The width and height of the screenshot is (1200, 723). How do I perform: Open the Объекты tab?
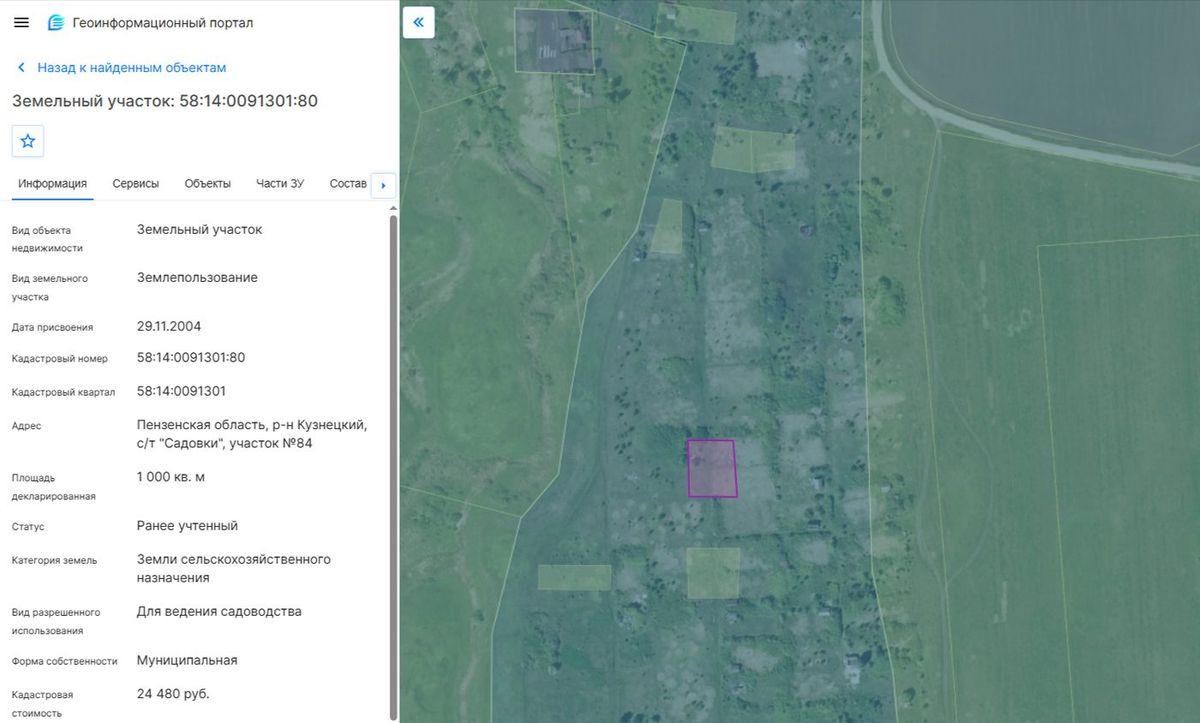(x=208, y=184)
